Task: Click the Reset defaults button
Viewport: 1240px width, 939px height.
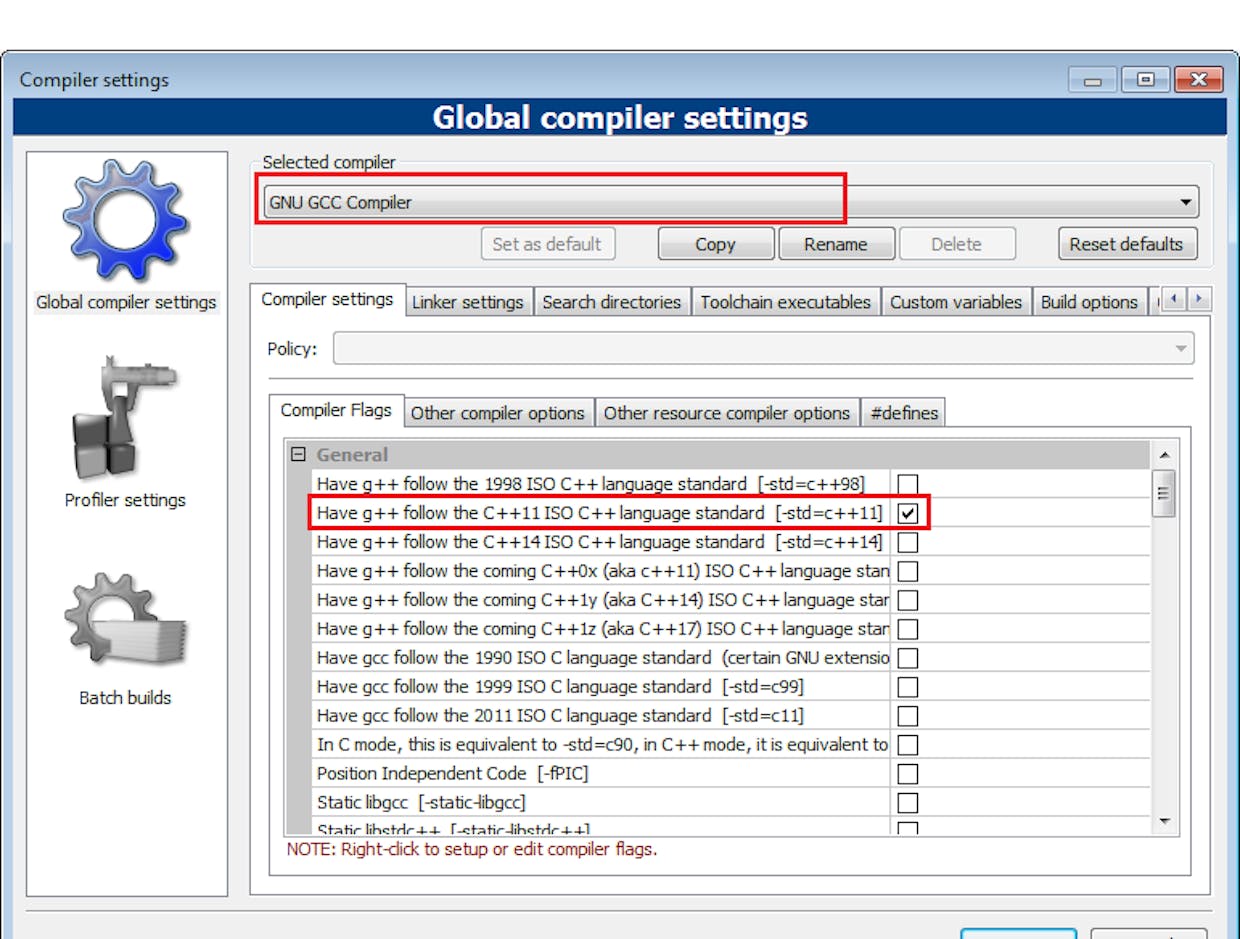Action: [1126, 244]
